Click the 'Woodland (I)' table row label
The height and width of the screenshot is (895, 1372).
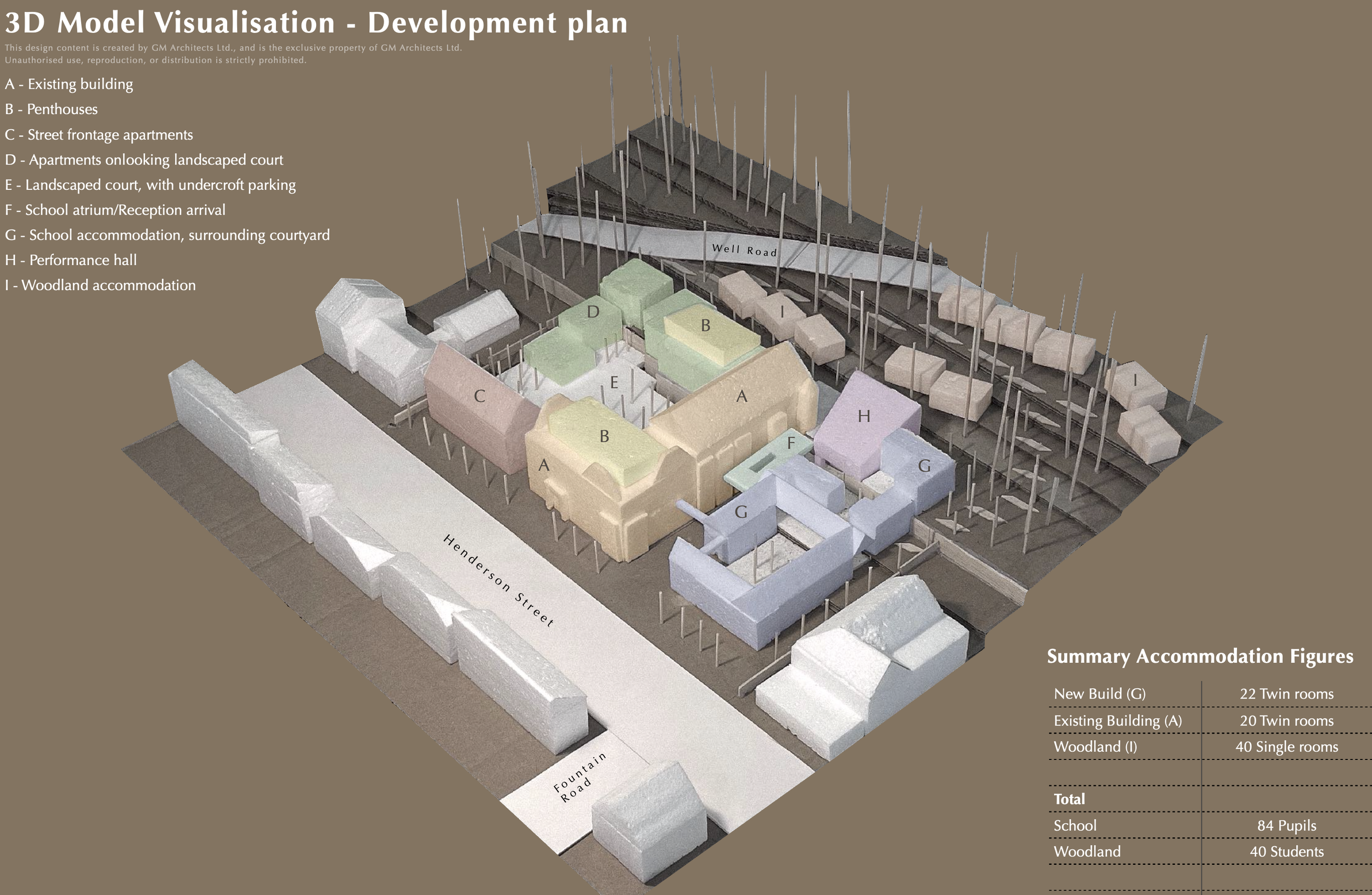pyautogui.click(x=1095, y=747)
